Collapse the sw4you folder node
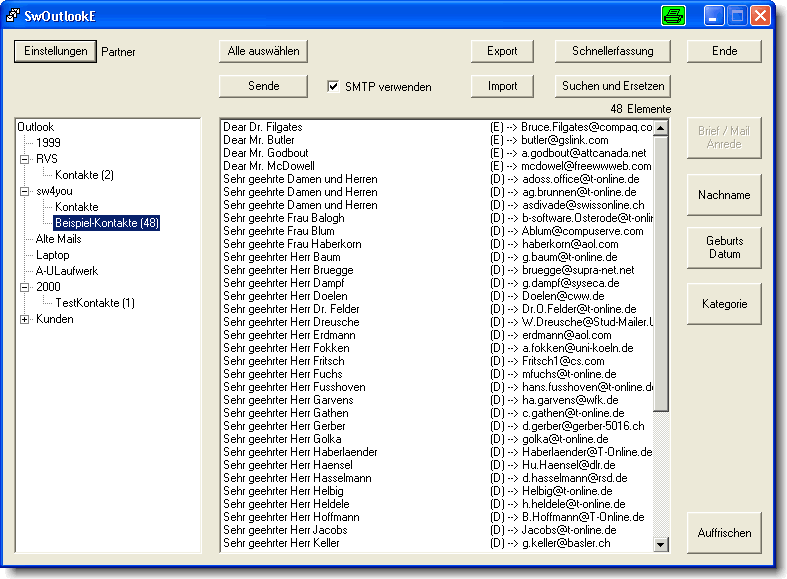The image size is (787, 579). click(25, 191)
